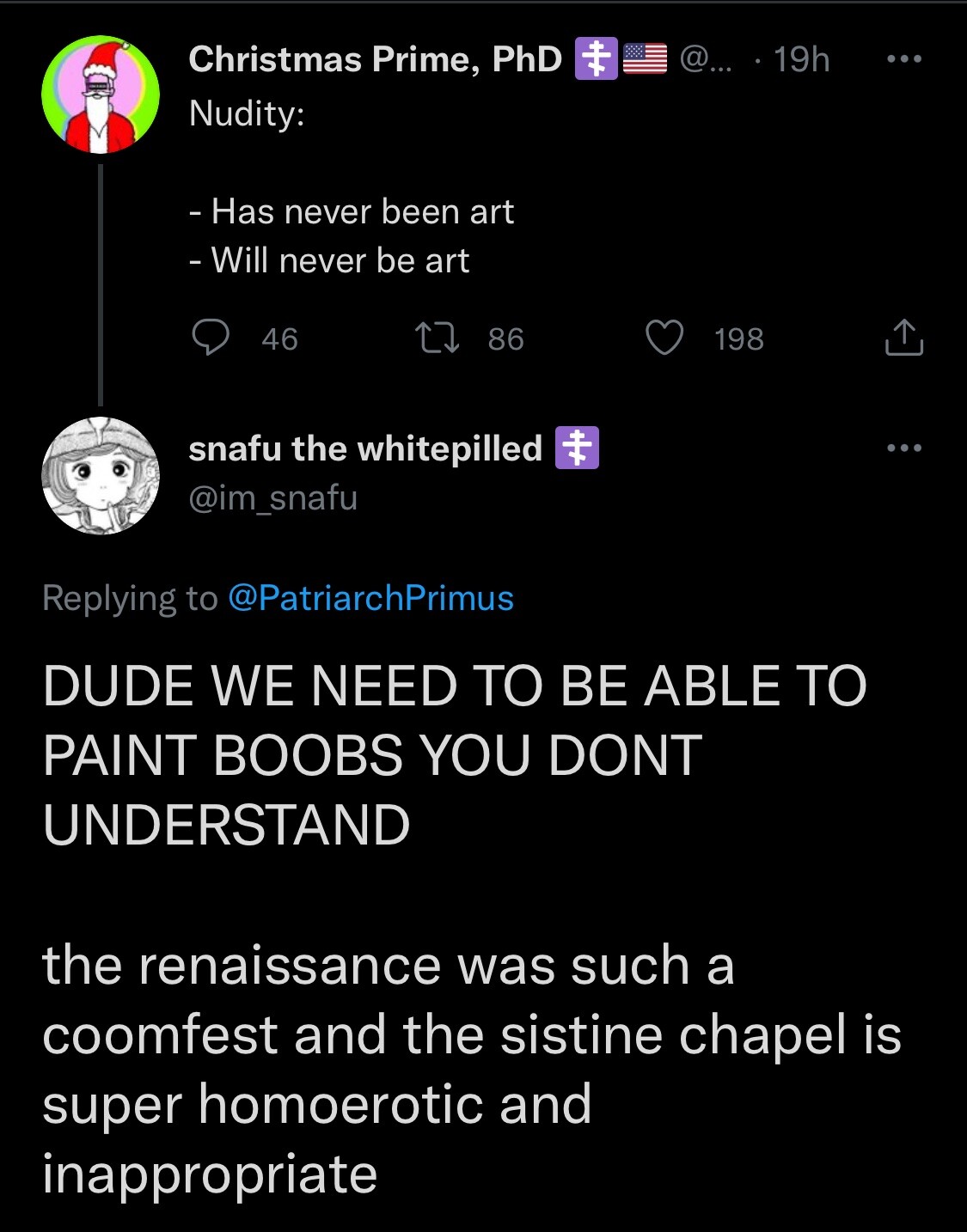Screen dimensions: 967x1232
Task: Open the snafu the whitepilled display name
Action: click(365, 448)
